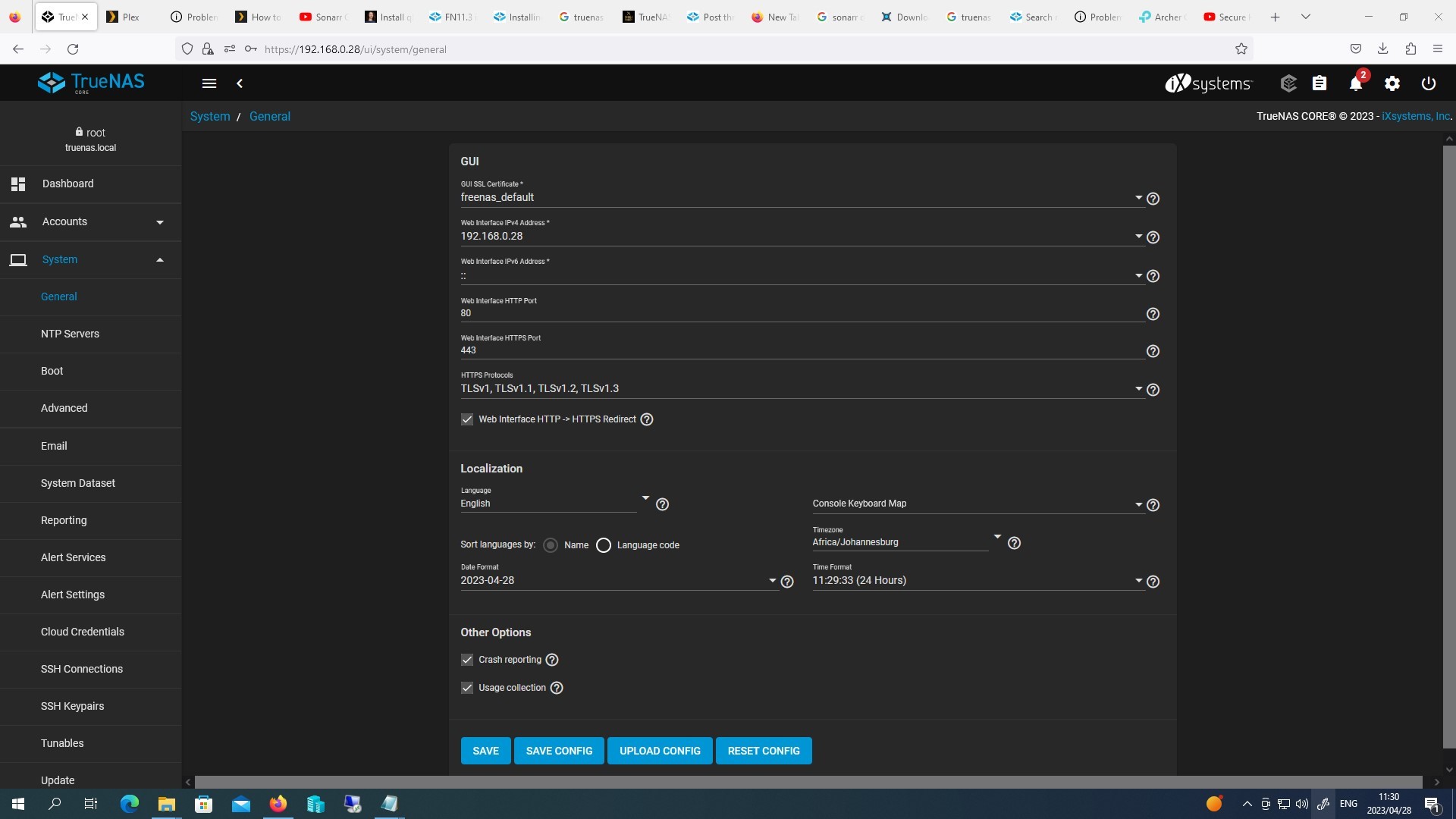Show help for Usage collection
This screenshot has height=819, width=1456.
[557, 688]
